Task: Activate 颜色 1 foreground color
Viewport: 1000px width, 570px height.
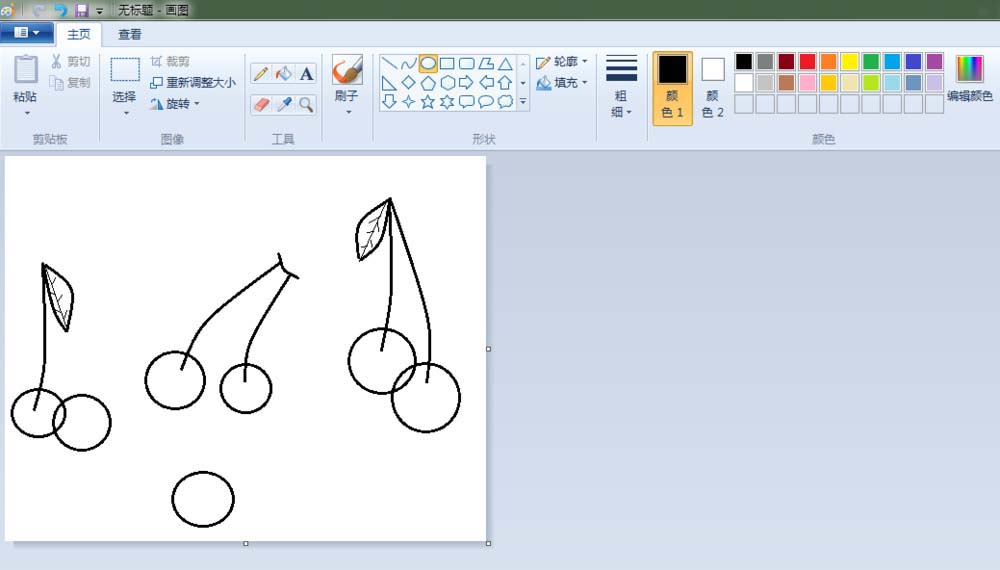Action: [672, 88]
